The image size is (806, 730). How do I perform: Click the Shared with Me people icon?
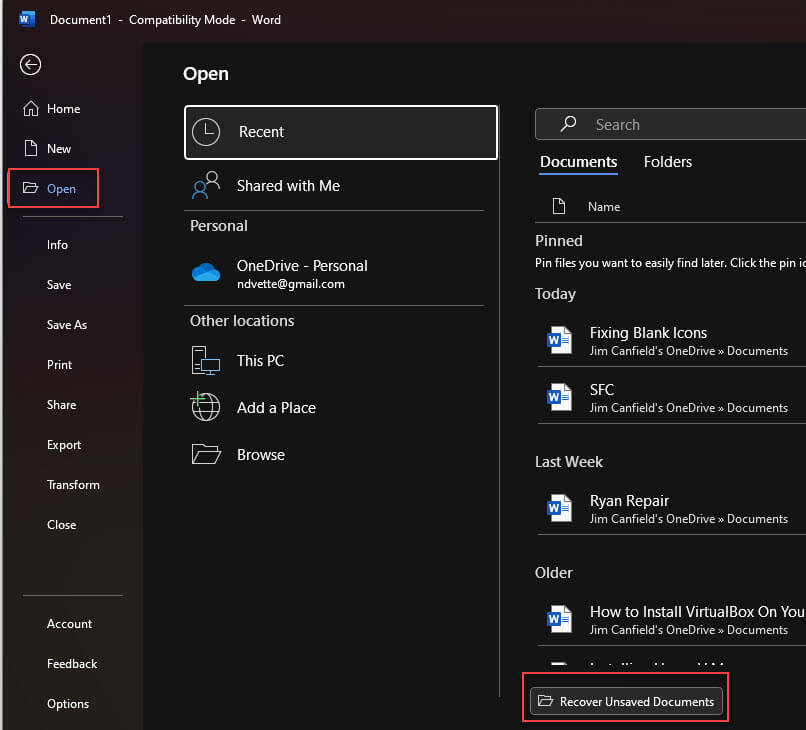coord(206,185)
